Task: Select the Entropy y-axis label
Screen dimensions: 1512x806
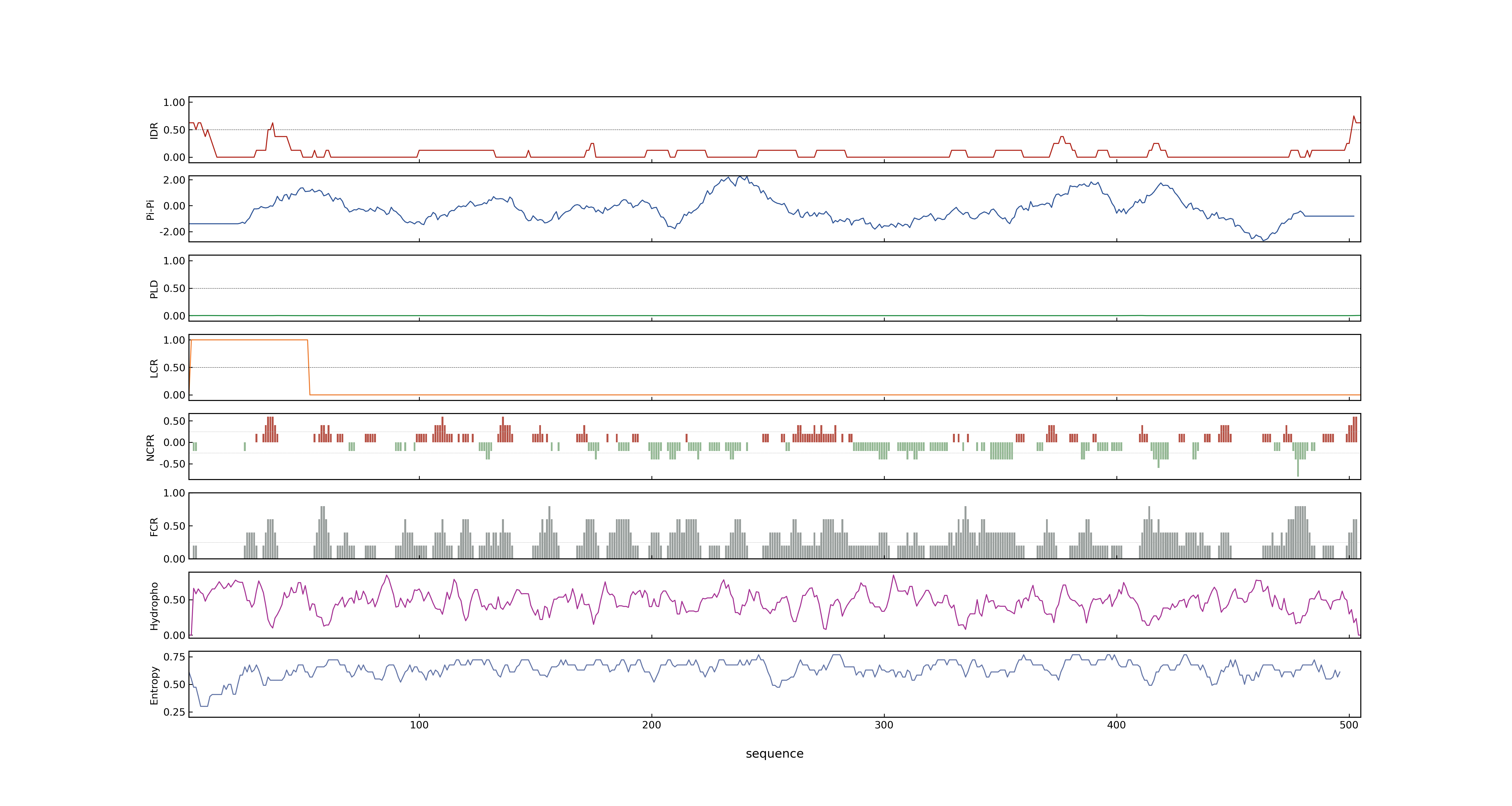Action: click(x=154, y=685)
